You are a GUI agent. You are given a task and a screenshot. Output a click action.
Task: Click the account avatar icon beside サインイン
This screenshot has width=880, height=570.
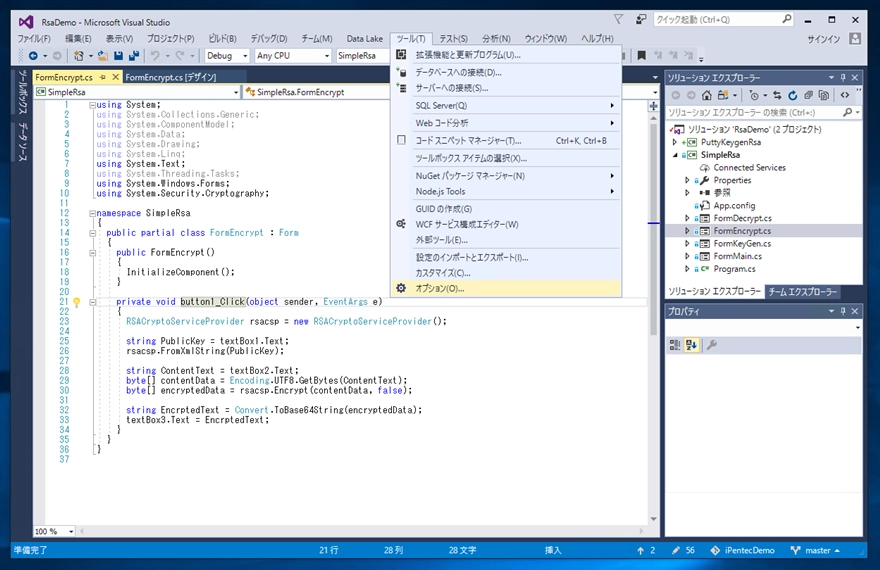point(855,39)
